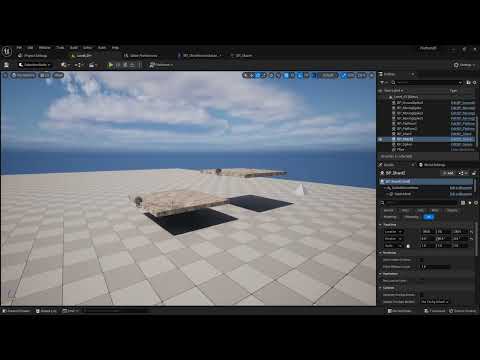Open the Outliner settings gear icon

(475, 82)
